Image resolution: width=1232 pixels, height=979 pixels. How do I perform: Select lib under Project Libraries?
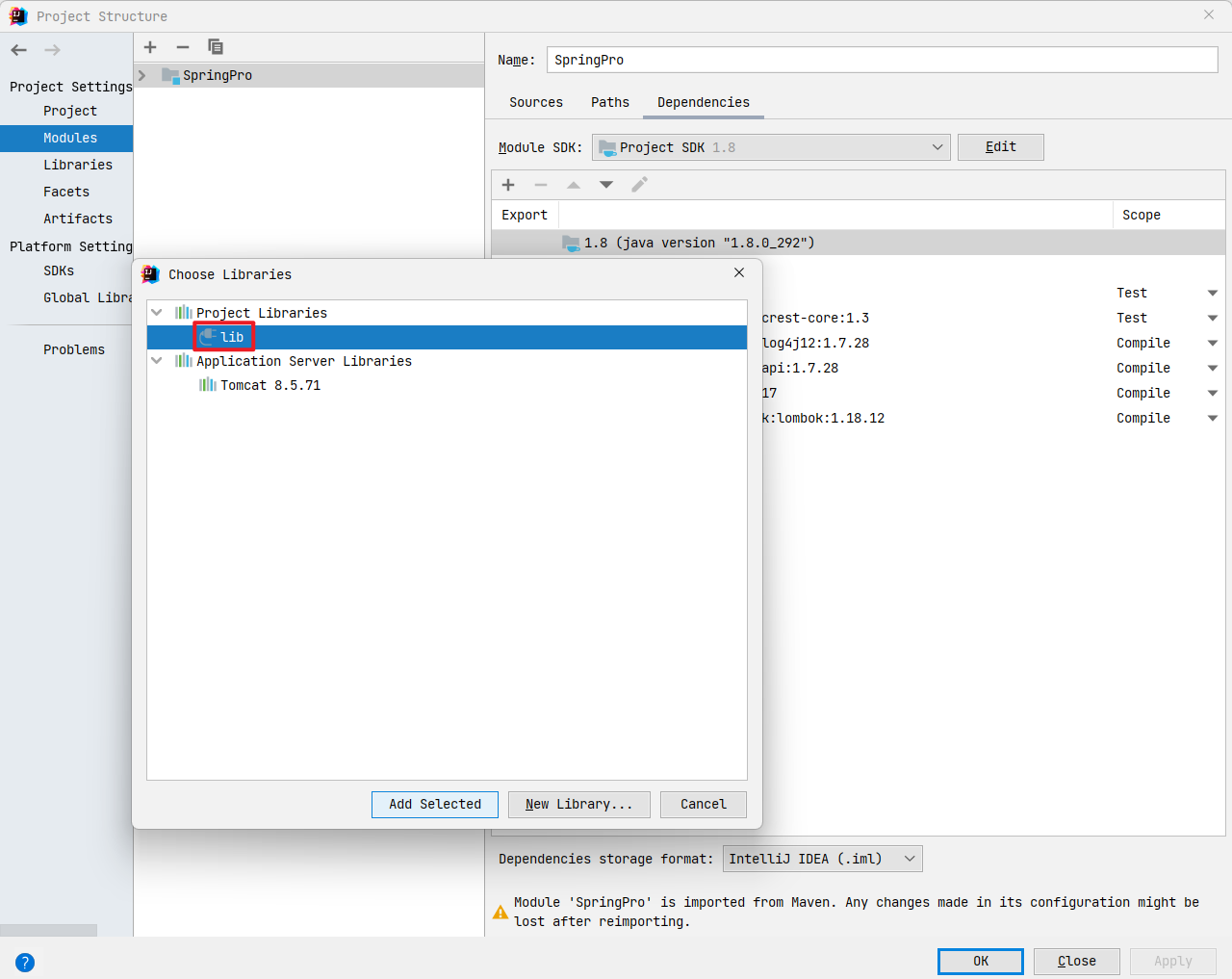447,337
